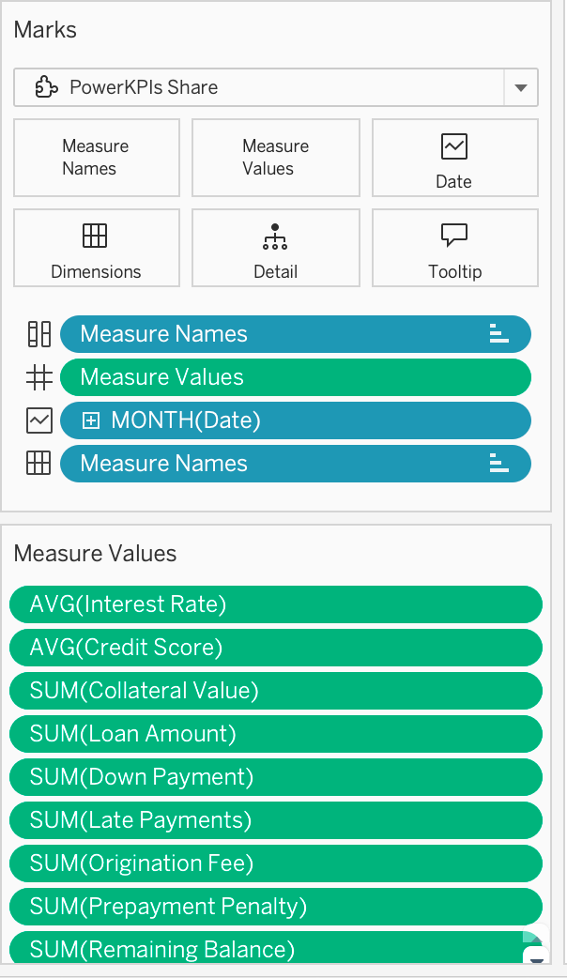Select the AVG(Interest Rate) pill

[276, 604]
